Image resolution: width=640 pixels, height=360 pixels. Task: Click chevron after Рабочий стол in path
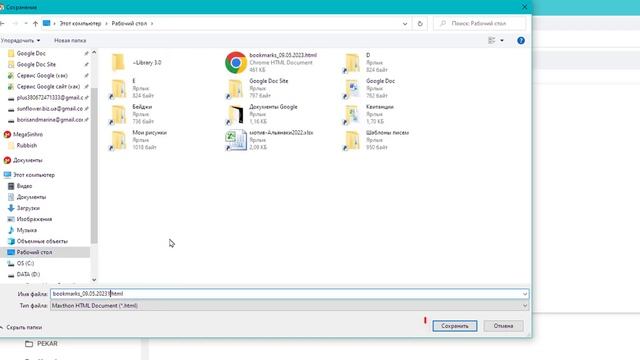click(152, 24)
